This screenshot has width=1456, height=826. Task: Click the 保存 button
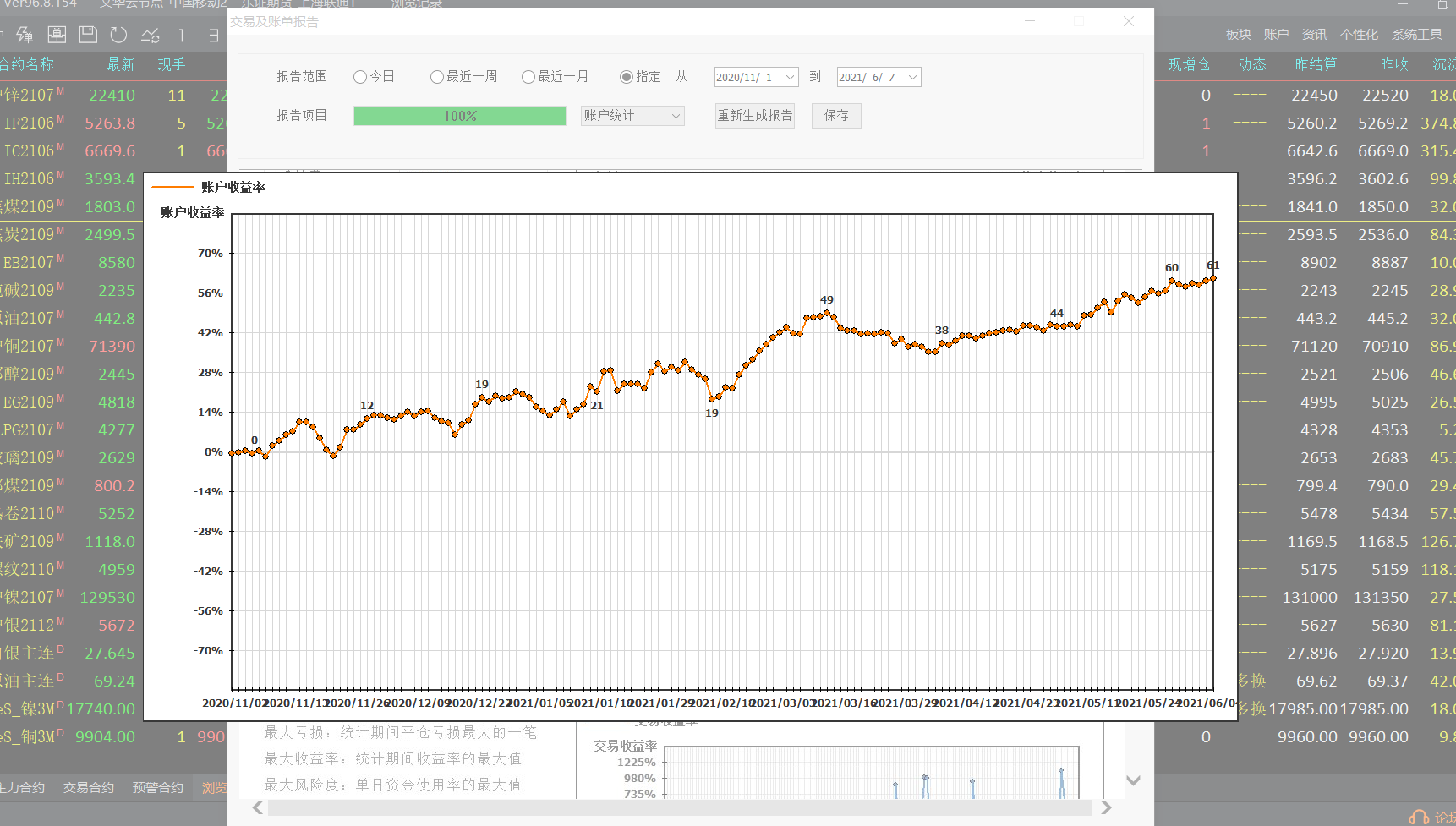tap(836, 116)
